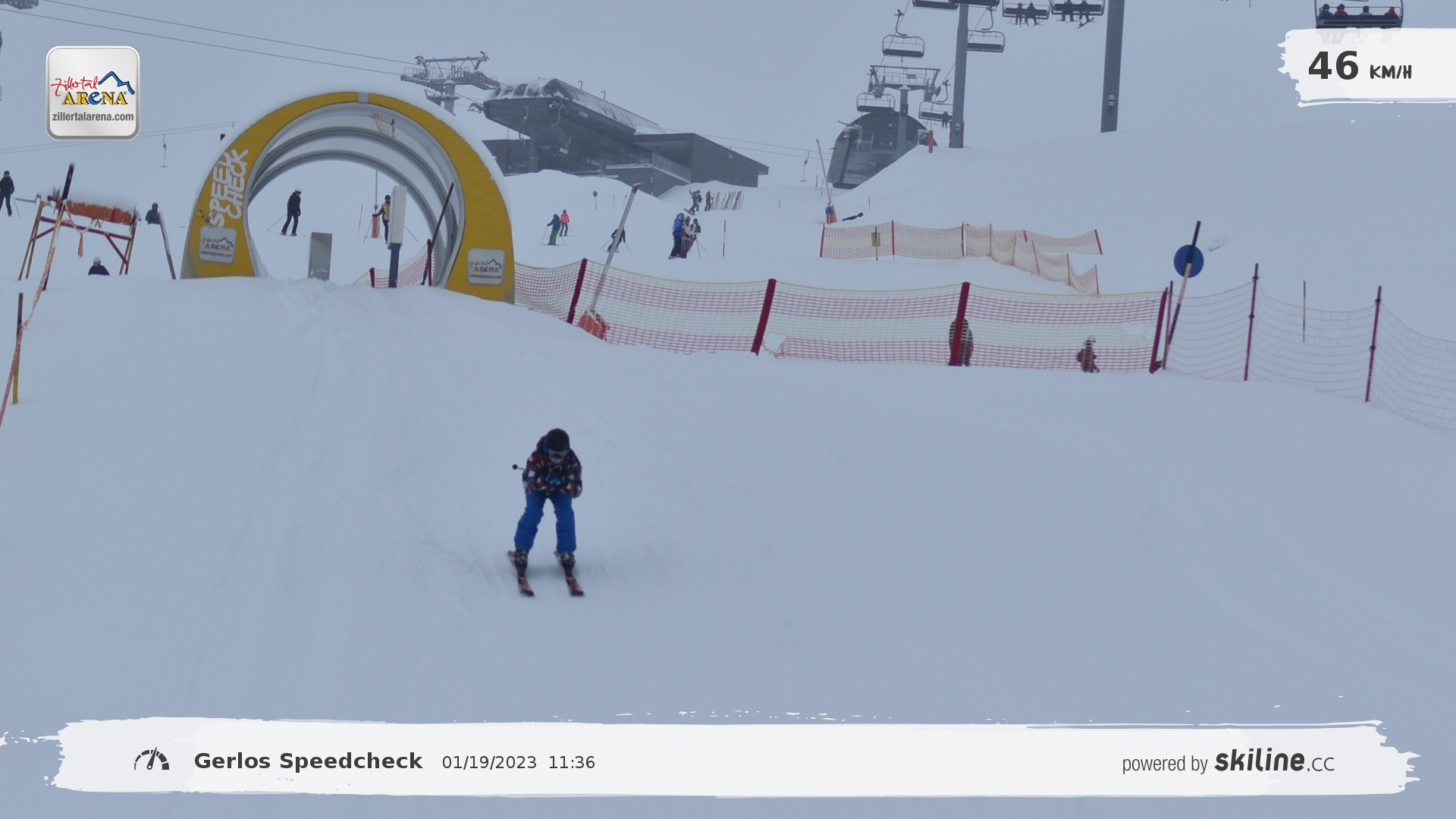Click the KM/H unit label
1456x819 pixels.
(1390, 73)
